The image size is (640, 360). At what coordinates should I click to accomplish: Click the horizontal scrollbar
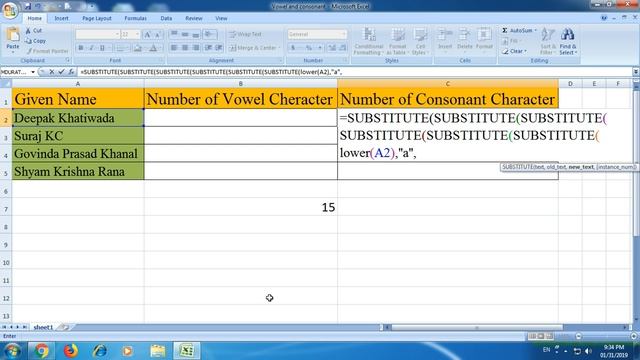477,327
